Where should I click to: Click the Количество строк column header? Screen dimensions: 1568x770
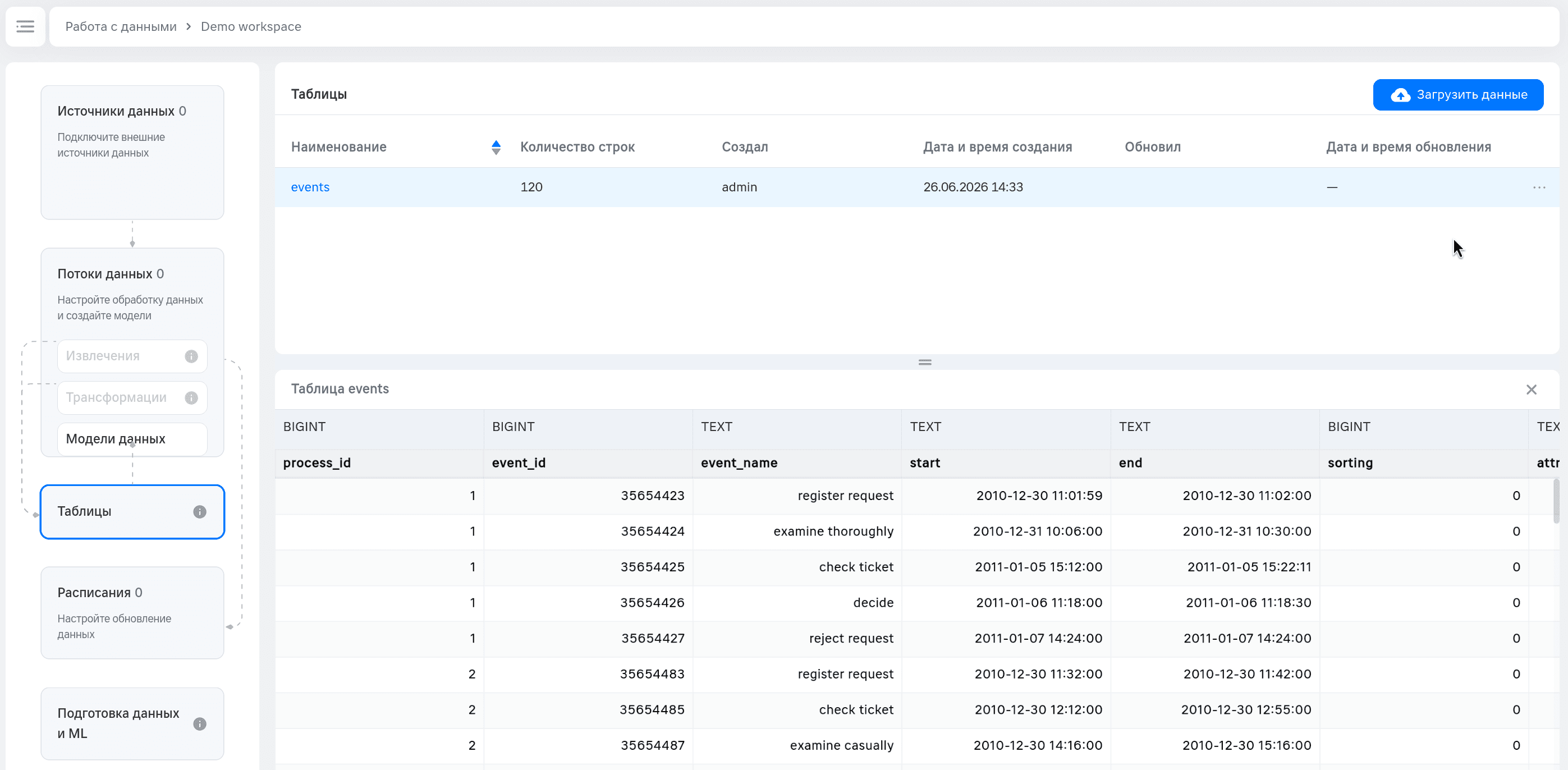[x=577, y=146]
